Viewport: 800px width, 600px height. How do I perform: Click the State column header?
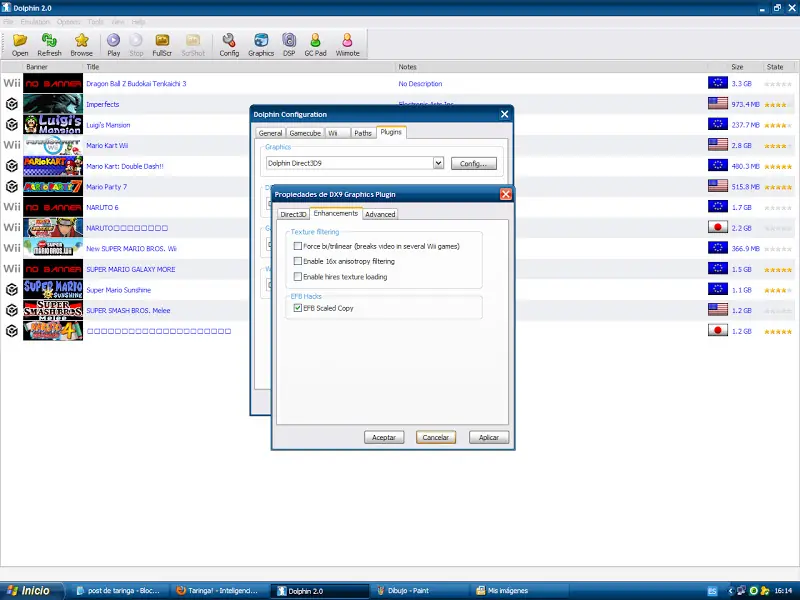coord(779,67)
